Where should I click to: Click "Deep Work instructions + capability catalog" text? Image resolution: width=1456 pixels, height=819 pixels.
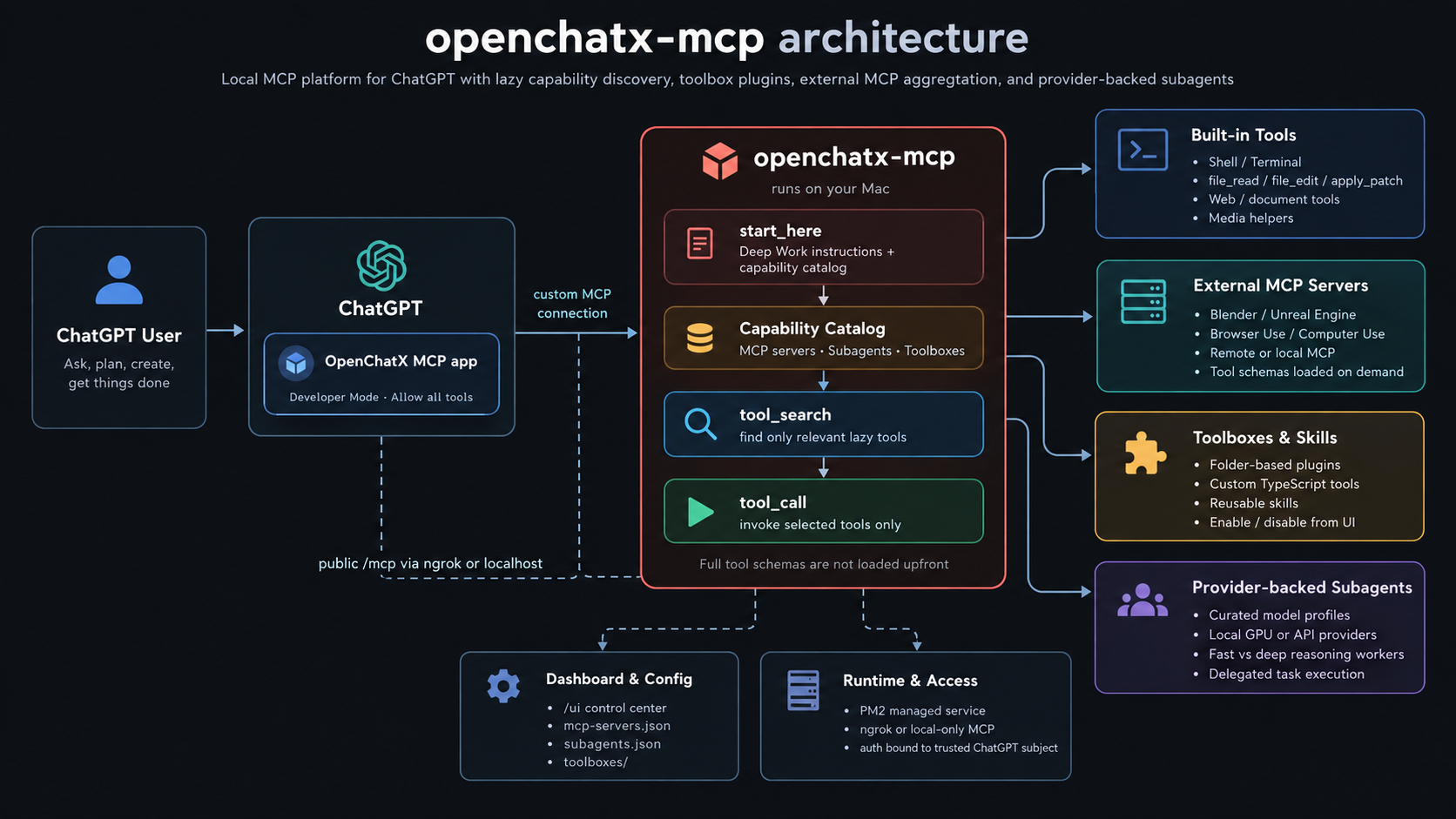click(817, 259)
